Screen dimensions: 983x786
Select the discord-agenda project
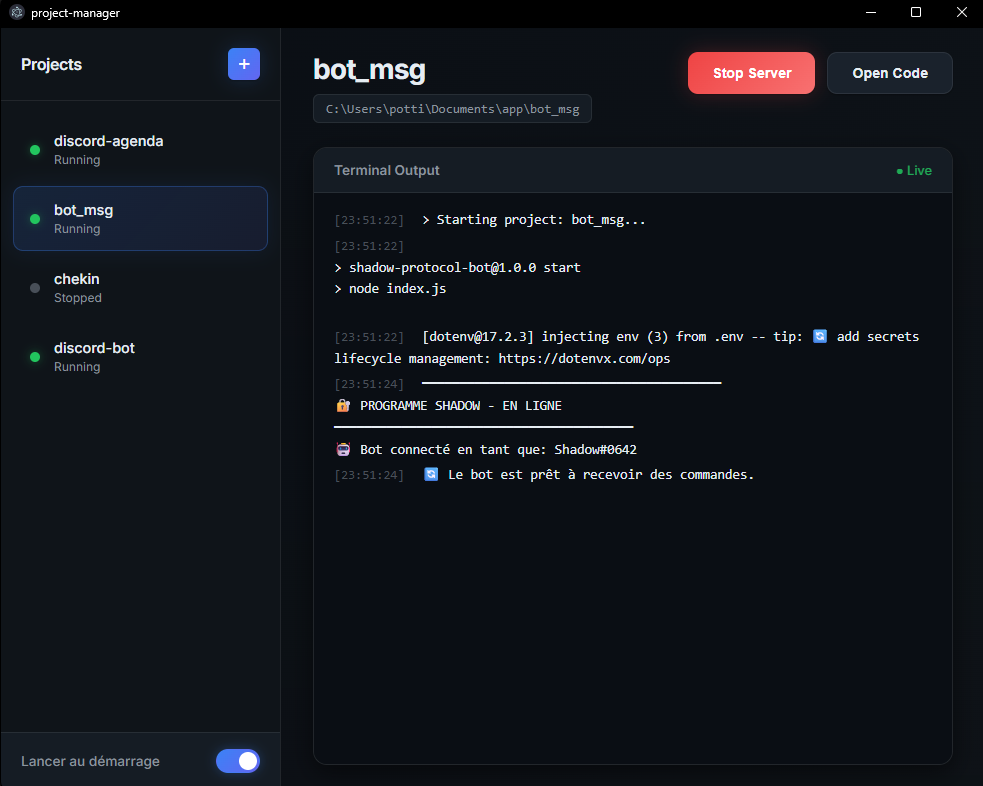(140, 149)
